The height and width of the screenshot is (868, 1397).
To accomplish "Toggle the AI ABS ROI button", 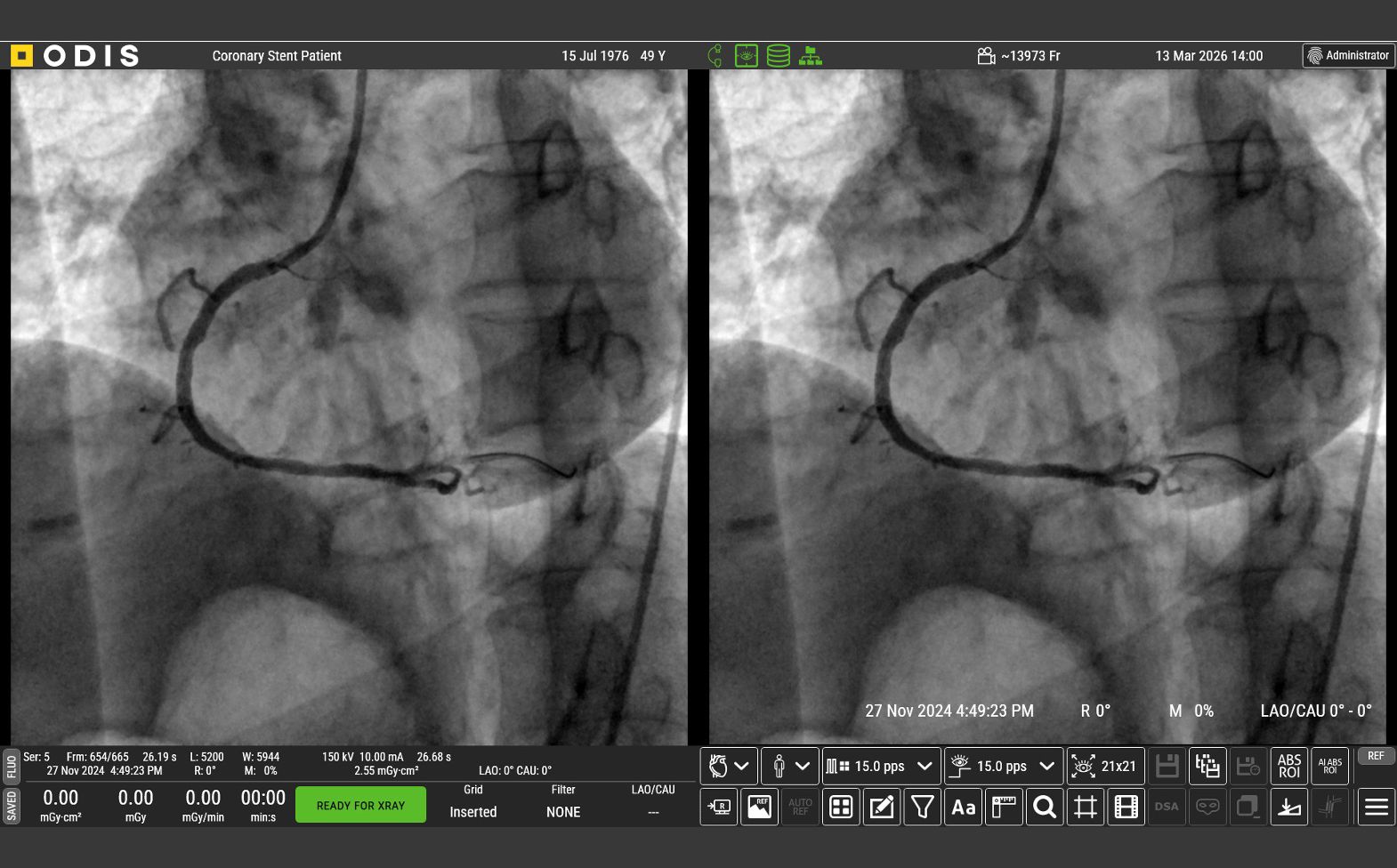I will [x=1330, y=766].
